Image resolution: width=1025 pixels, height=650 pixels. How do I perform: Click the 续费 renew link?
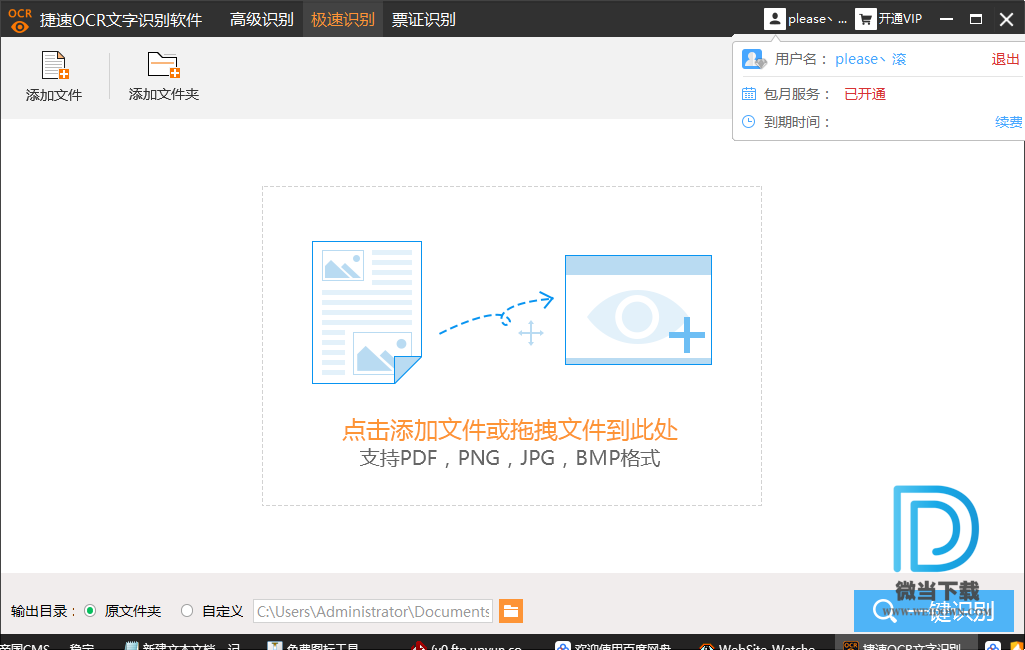(x=1009, y=122)
